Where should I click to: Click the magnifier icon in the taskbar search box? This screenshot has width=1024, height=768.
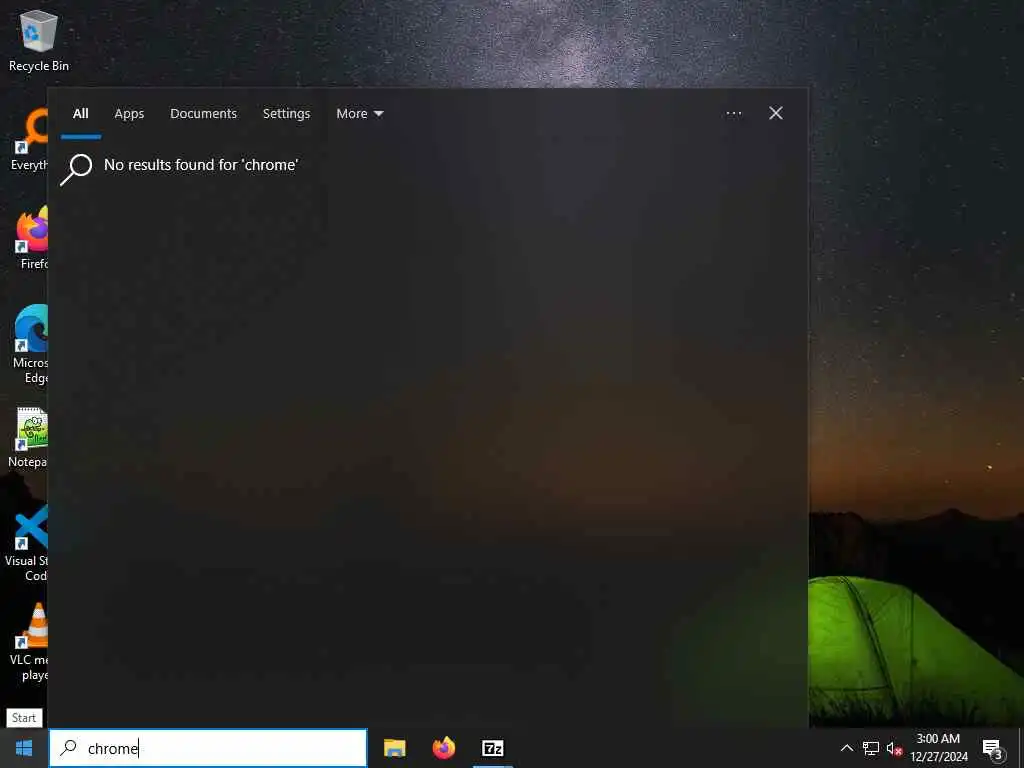pos(69,748)
